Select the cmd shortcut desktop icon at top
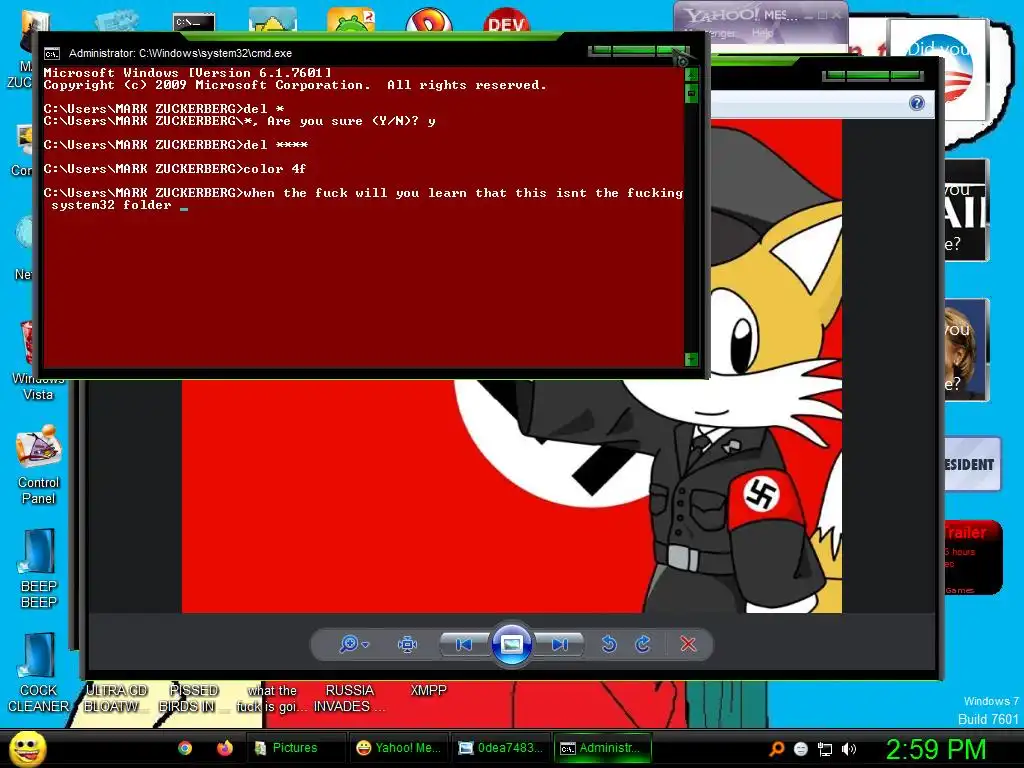This screenshot has width=1024, height=768. click(194, 22)
